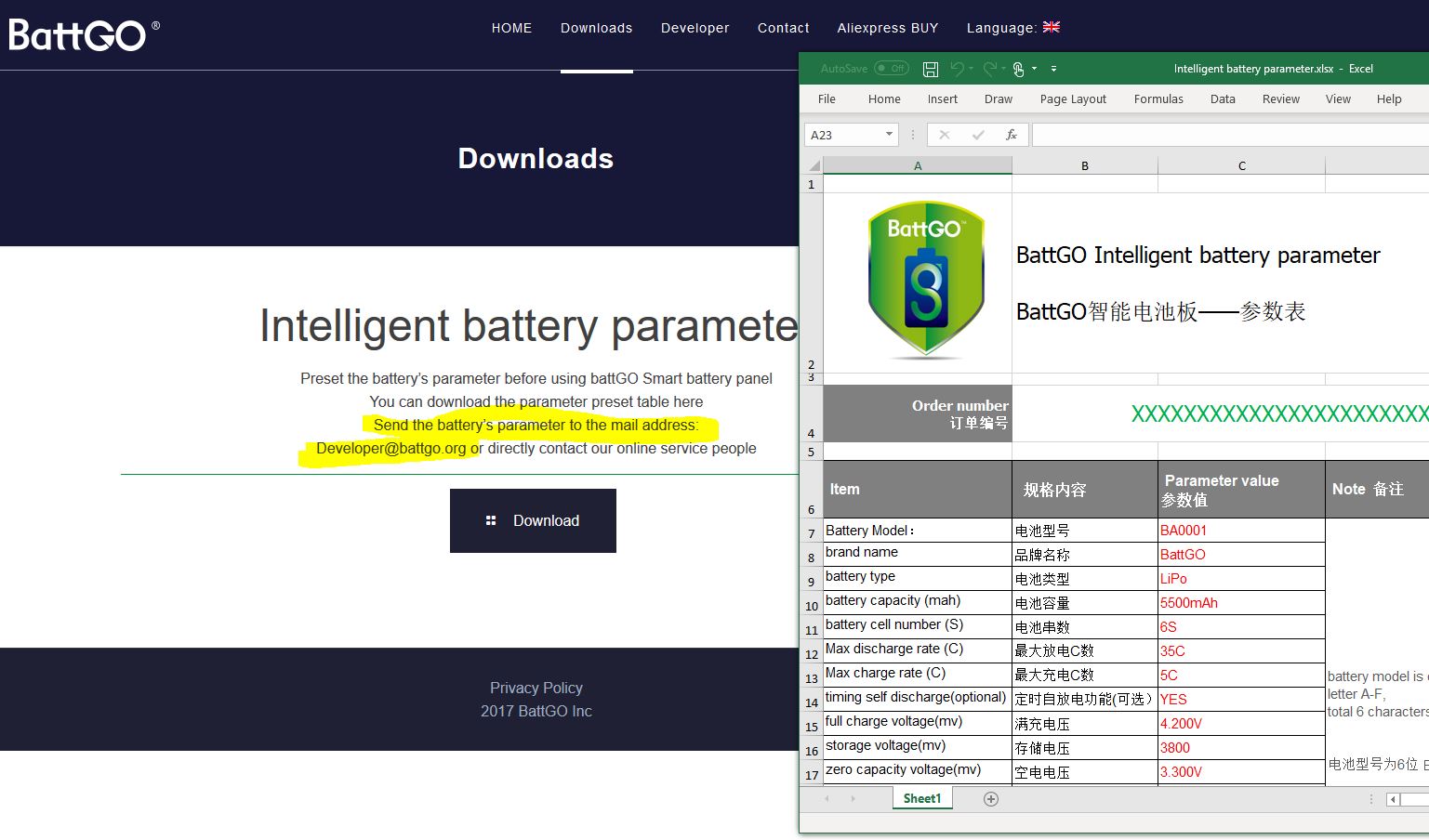Click the Touch/Mouse mode icon
The height and width of the screenshot is (840, 1429).
1019,69
